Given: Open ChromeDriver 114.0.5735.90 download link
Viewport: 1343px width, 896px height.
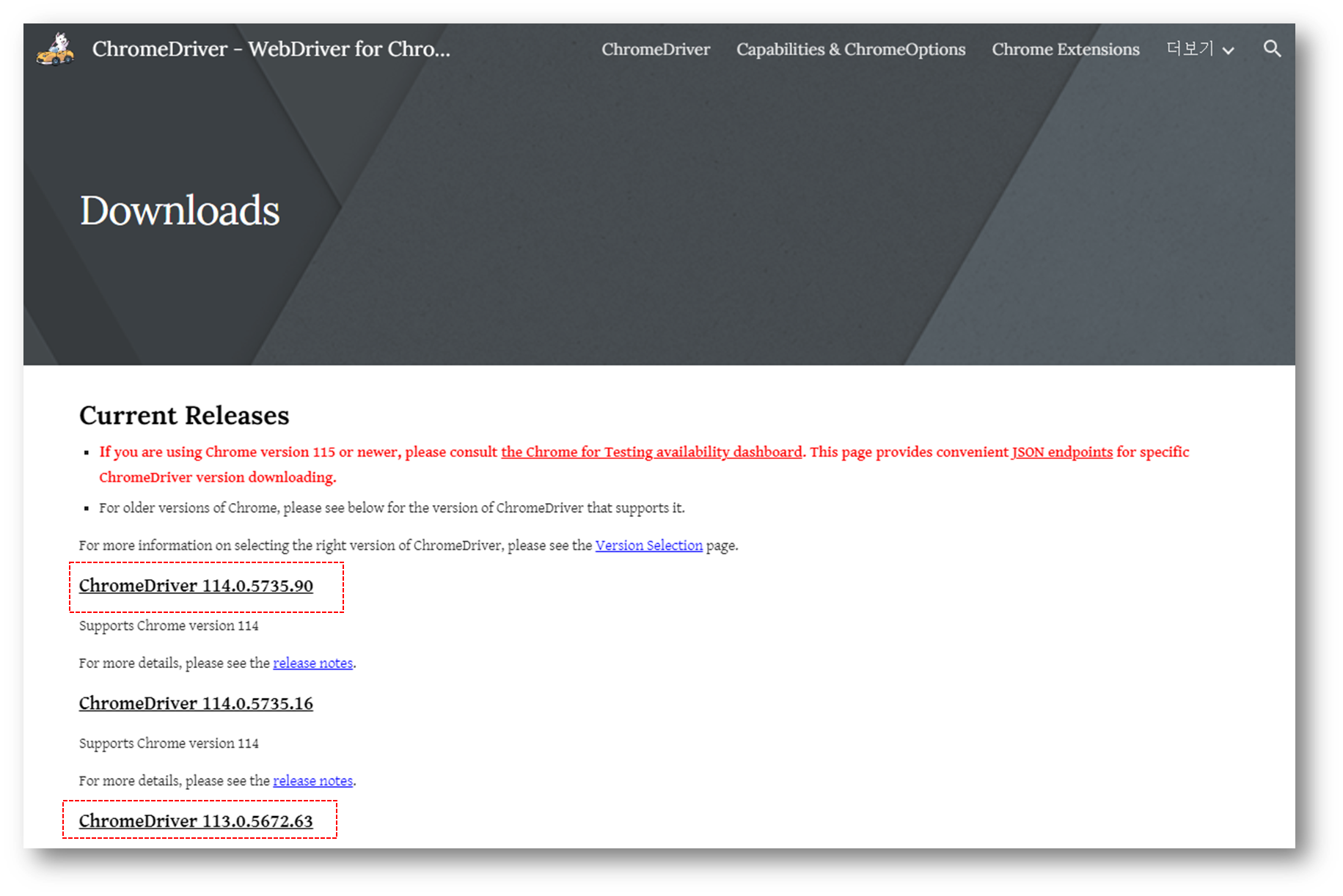Looking at the screenshot, I should [196, 585].
